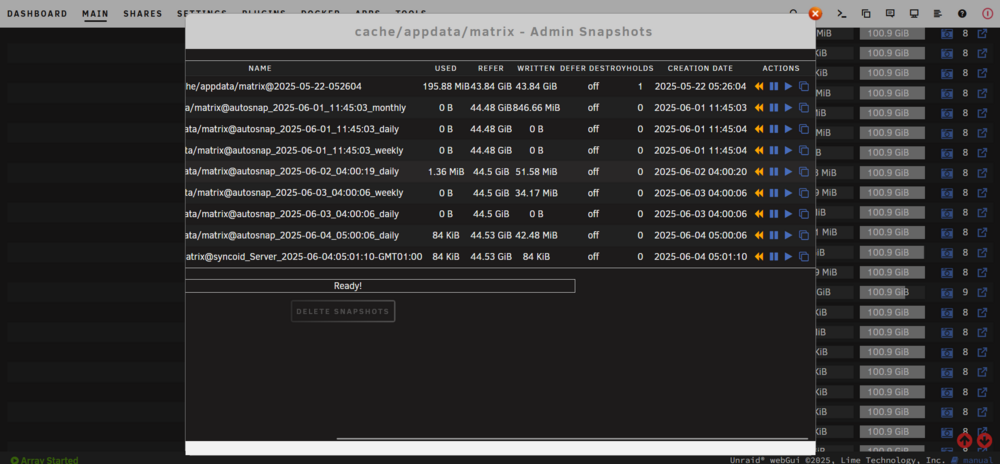This screenshot has height=464, width=1000.
Task: Hold the autosnap 2025-06-02 04:00:19_daily snapshot
Action: pyautogui.click(x=774, y=171)
